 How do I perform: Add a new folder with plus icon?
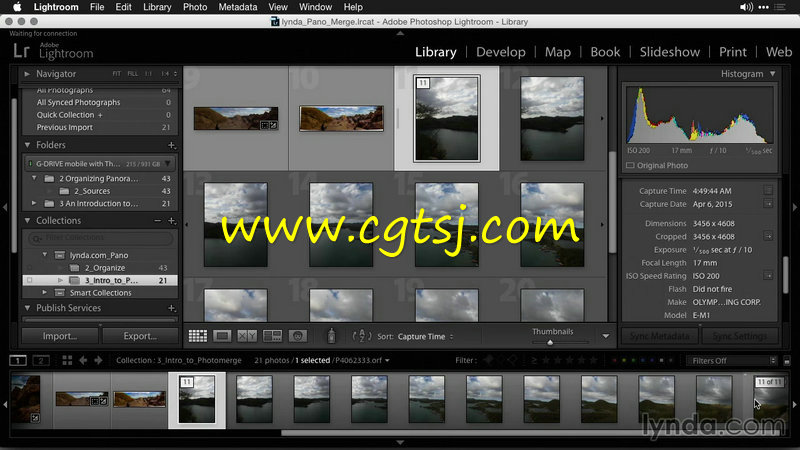[171, 145]
